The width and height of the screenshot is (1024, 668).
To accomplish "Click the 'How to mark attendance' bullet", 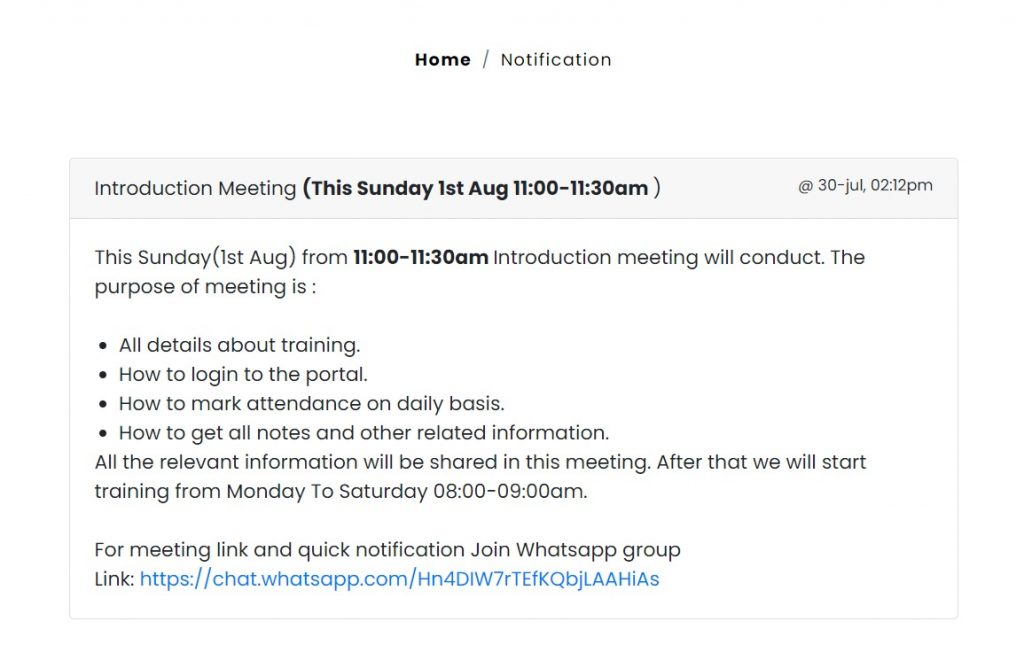I will pyautogui.click(x=312, y=404).
